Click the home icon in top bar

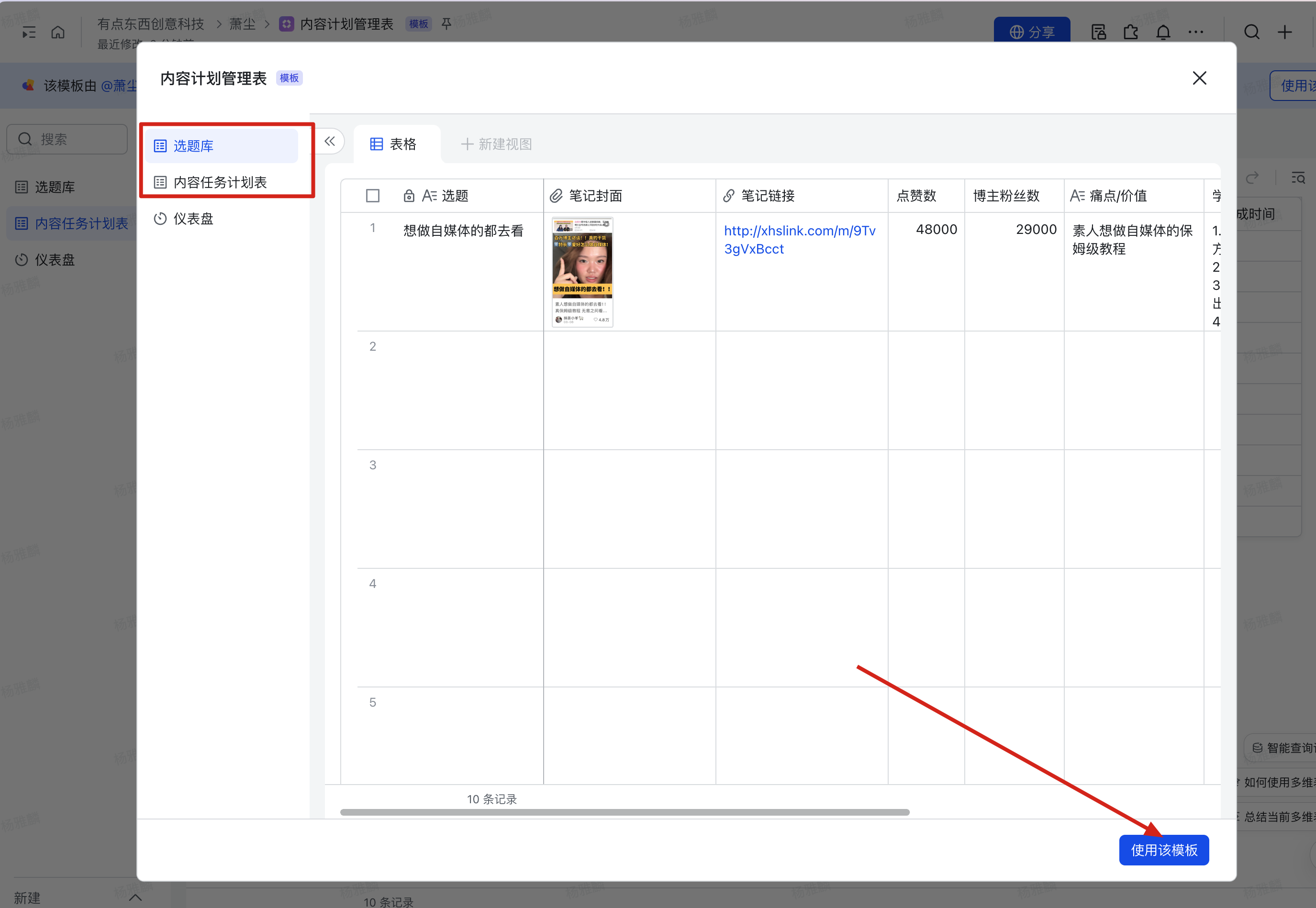point(58,33)
